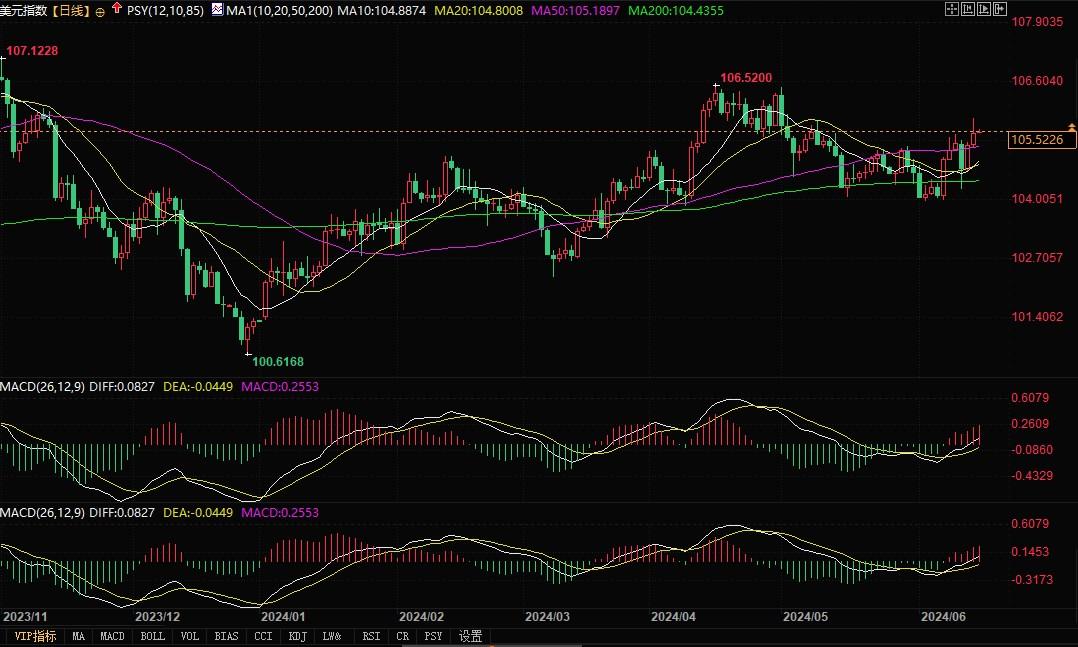Viewport: 1078px width, 647px height.
Task: Open the VIP指标 tab
Action: [35, 636]
